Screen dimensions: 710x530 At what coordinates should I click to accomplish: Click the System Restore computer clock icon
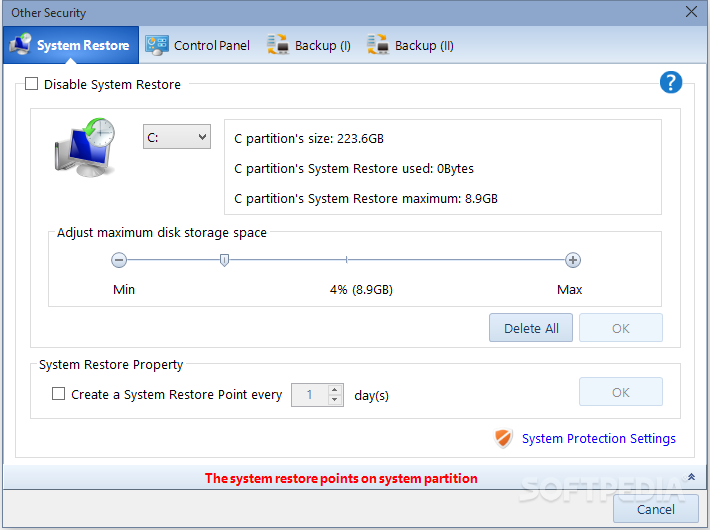(x=85, y=147)
